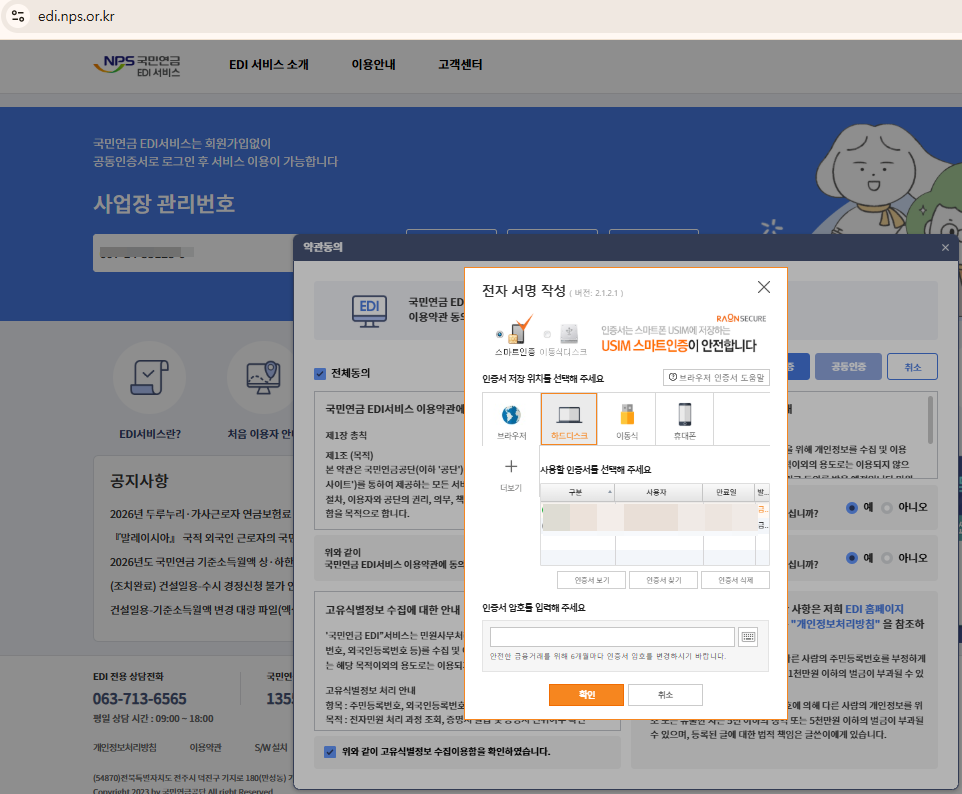Select 아니오 in the first consent question
Image resolution: width=962 pixels, height=794 pixels.
coord(887,507)
